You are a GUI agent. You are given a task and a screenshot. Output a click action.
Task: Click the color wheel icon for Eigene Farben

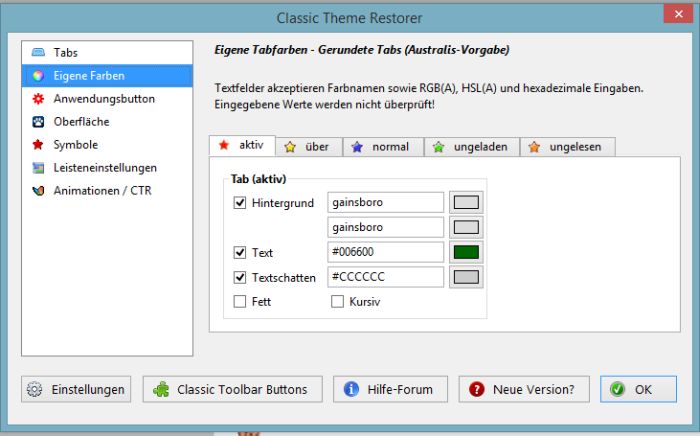pos(38,75)
